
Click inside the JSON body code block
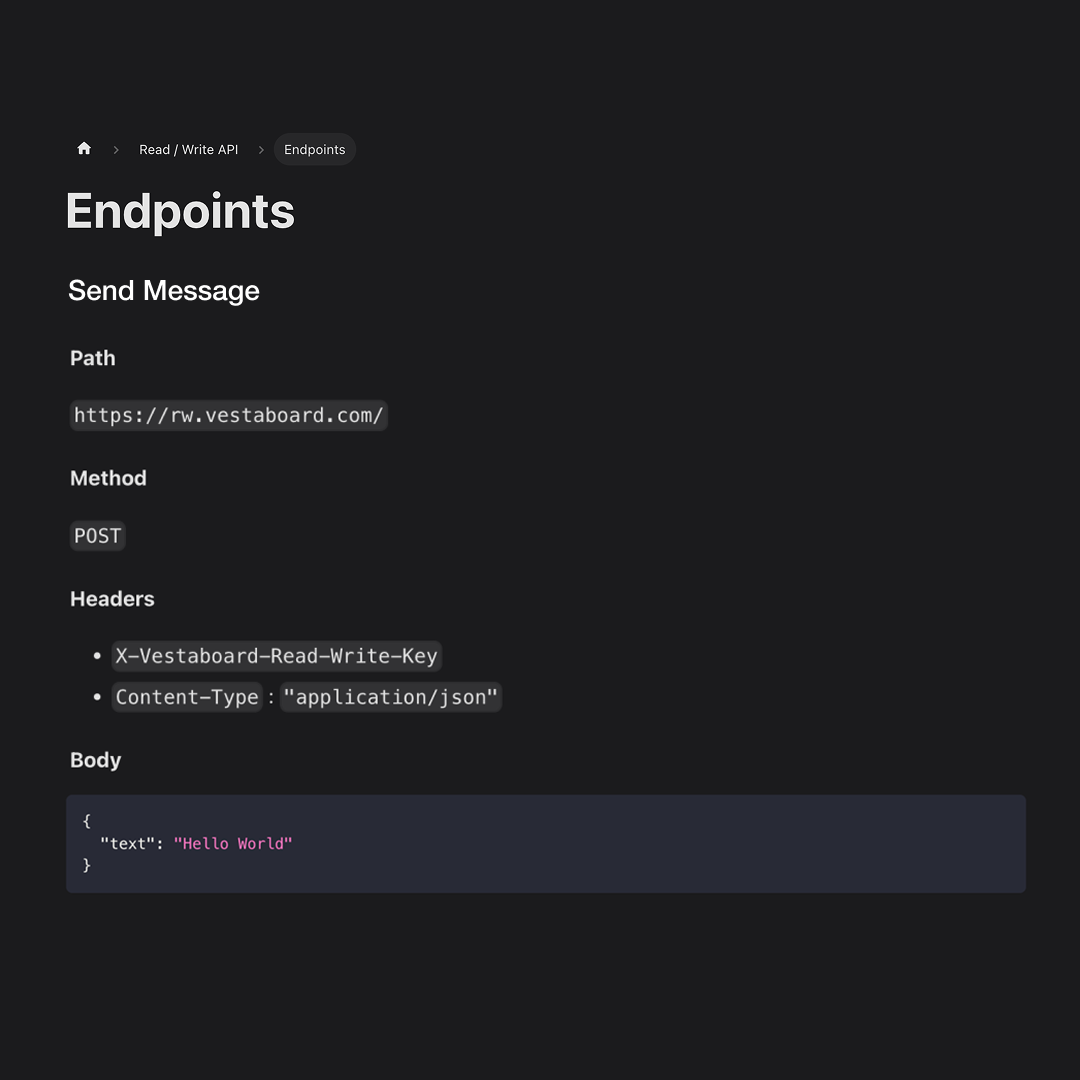(546, 844)
